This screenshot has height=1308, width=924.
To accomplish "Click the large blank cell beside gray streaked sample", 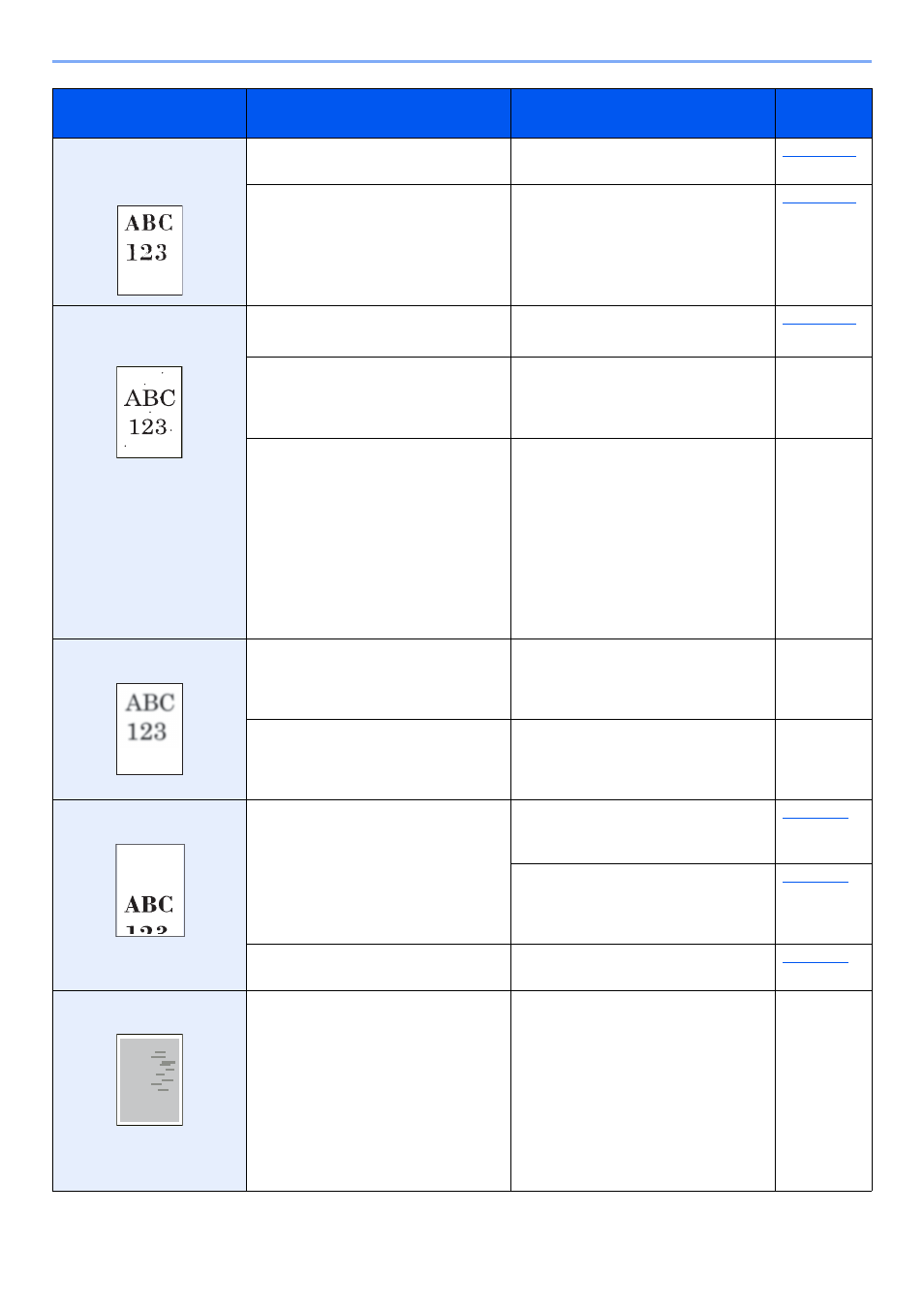I will pos(379,1091).
